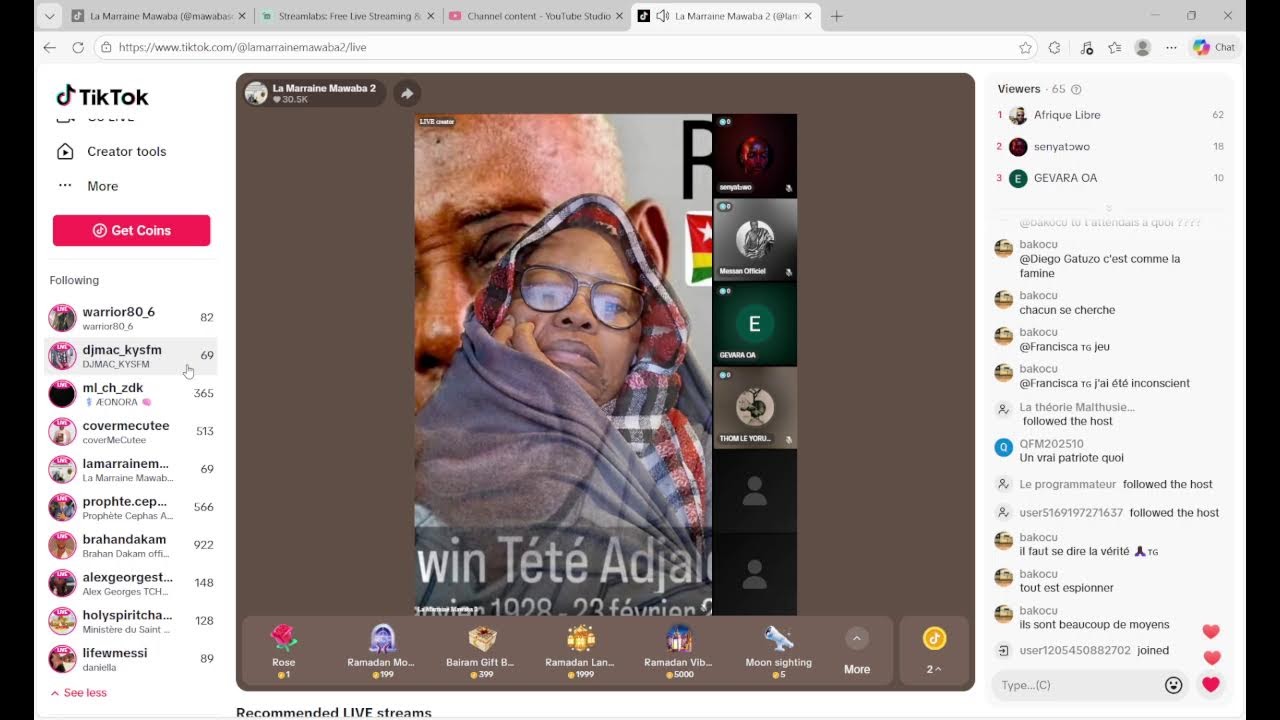1280x720 pixels.
Task: Click the TikTok logo
Action: (x=102, y=96)
